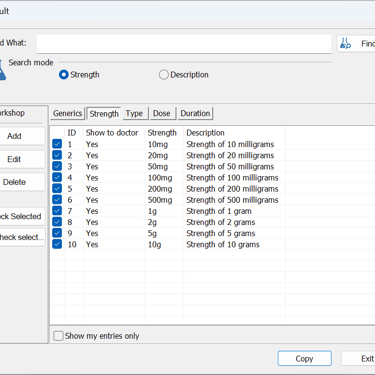Click the Description column header
This screenshot has width=375, height=375.
(234, 133)
